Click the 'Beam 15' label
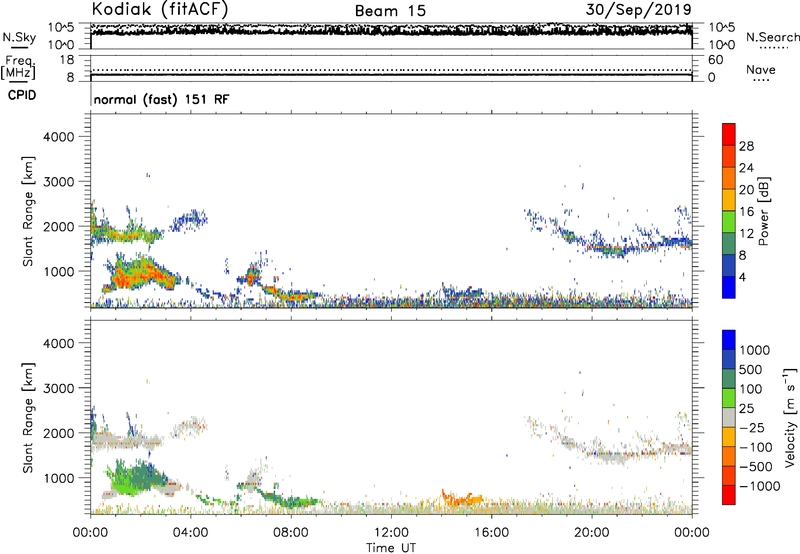The width and height of the screenshot is (800, 554). point(390,11)
